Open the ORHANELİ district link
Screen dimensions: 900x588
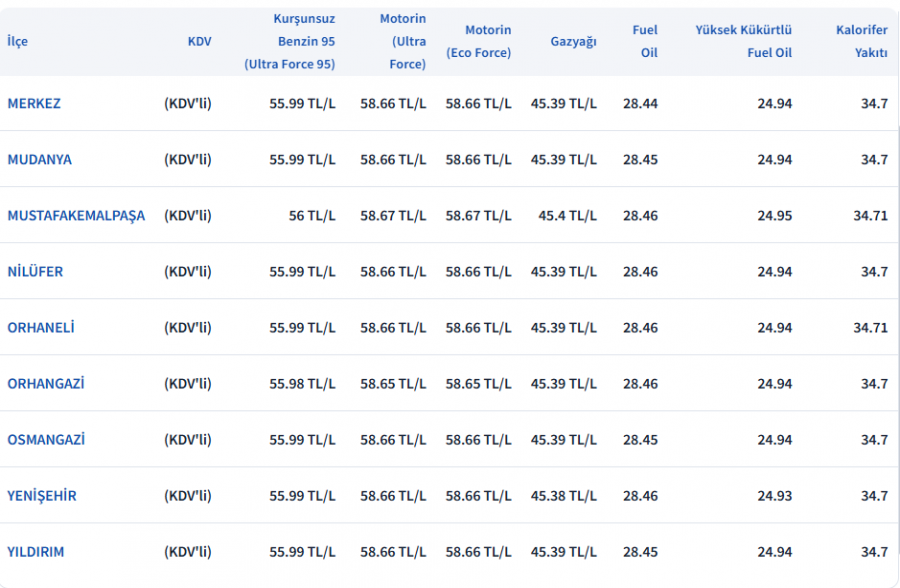pyautogui.click(x=41, y=327)
